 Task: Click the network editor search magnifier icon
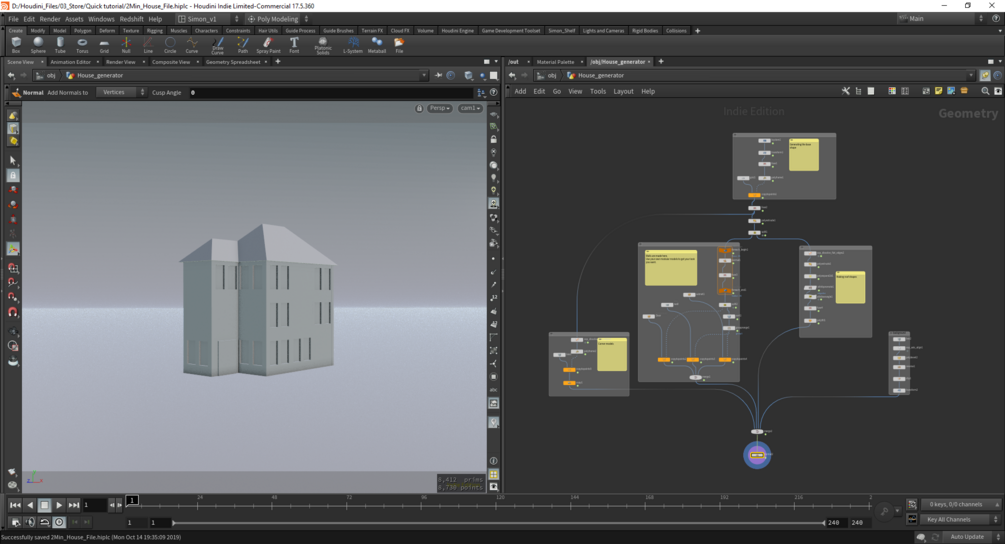click(x=985, y=91)
